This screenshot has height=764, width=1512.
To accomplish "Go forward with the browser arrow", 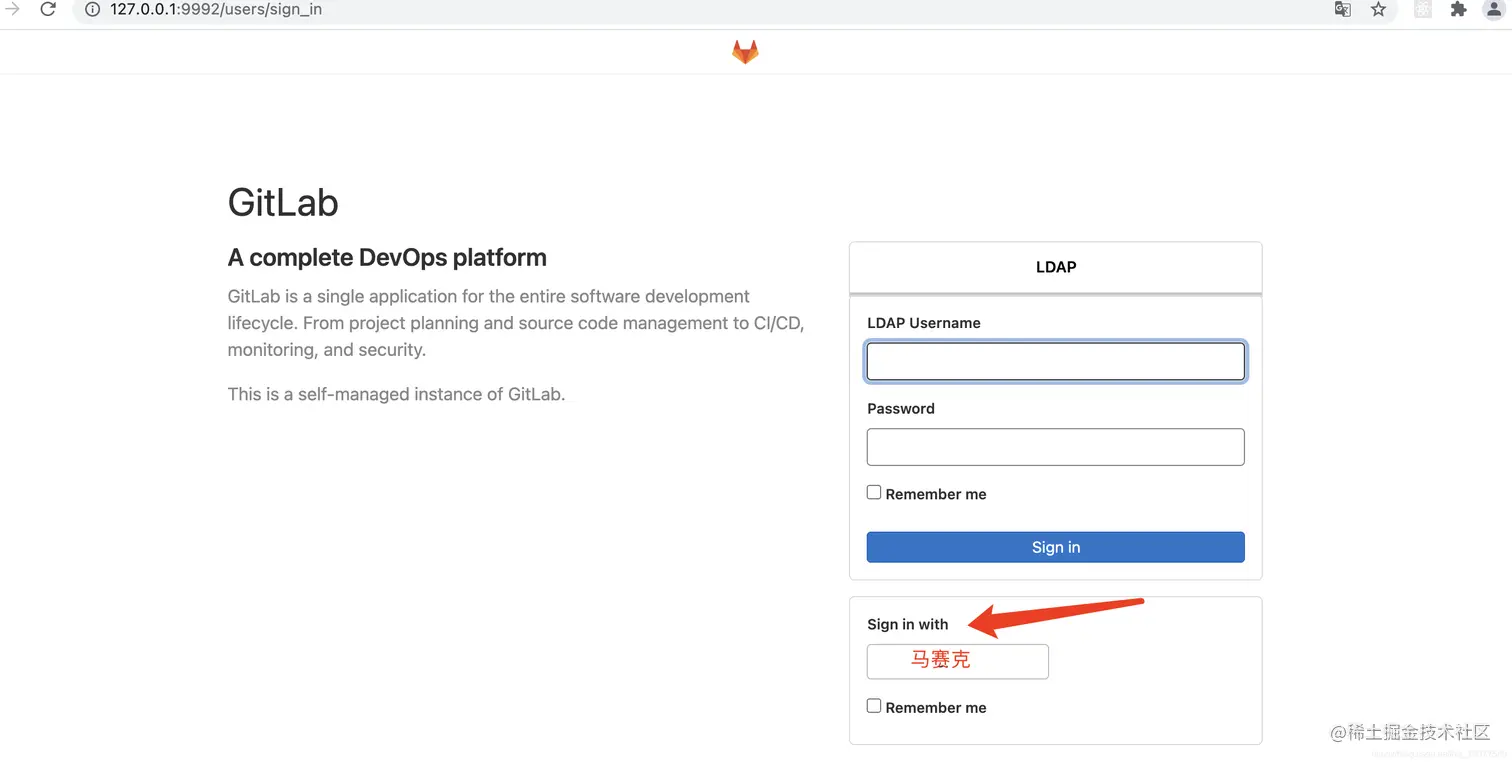I will 13,9.
